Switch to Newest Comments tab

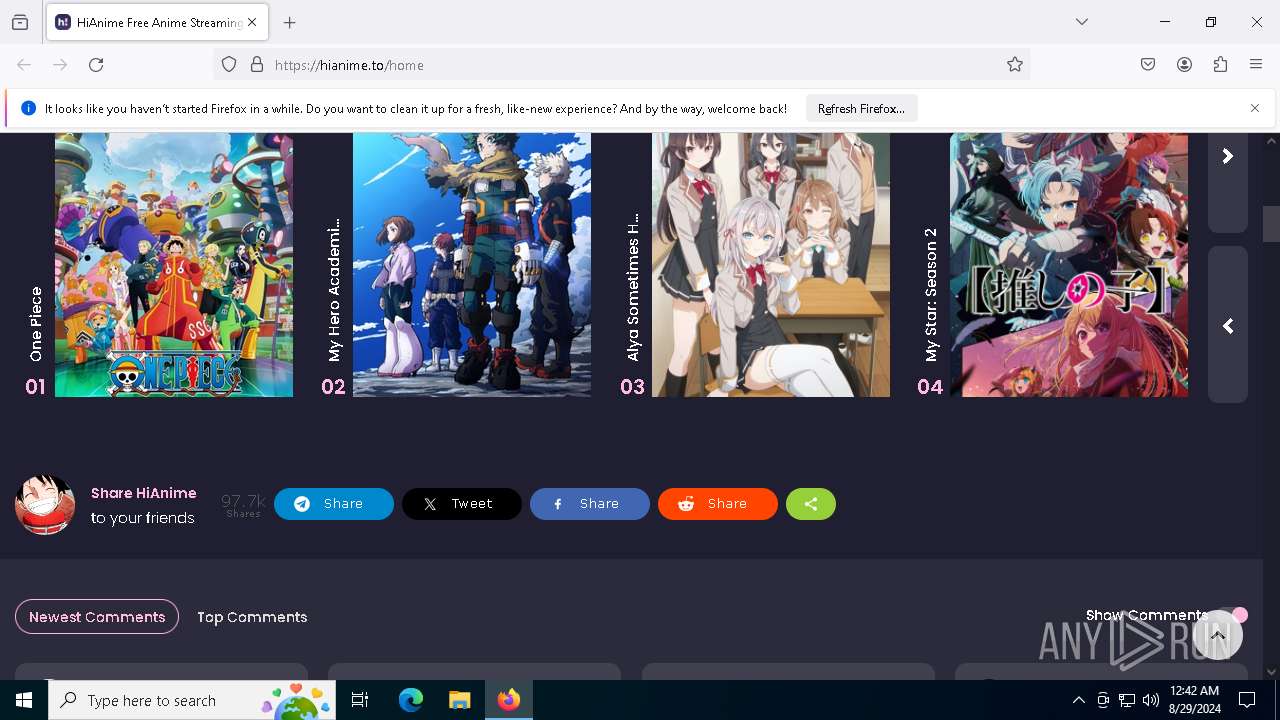(x=97, y=617)
